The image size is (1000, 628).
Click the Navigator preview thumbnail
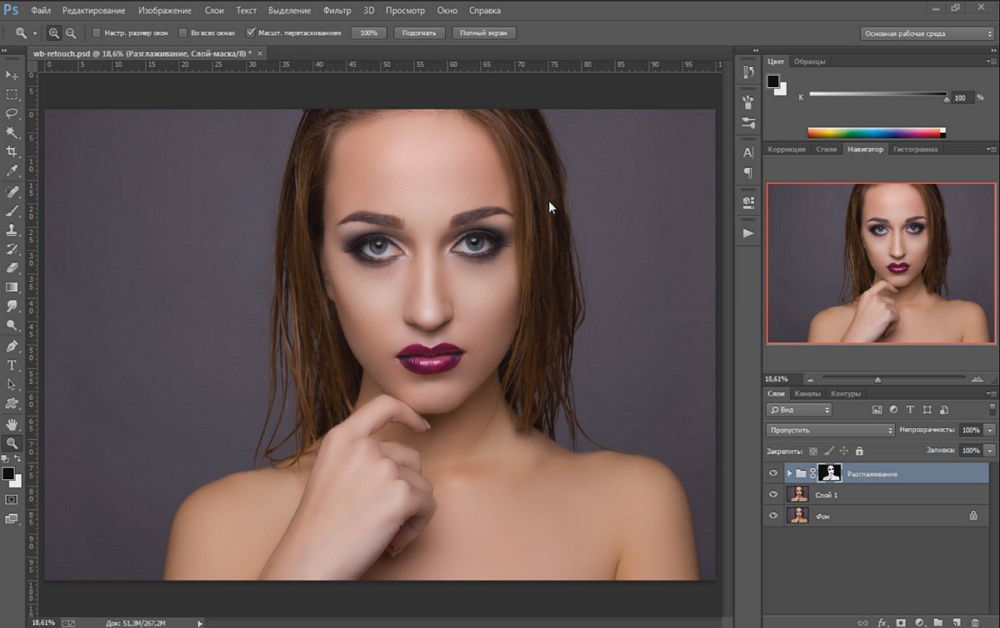881,263
